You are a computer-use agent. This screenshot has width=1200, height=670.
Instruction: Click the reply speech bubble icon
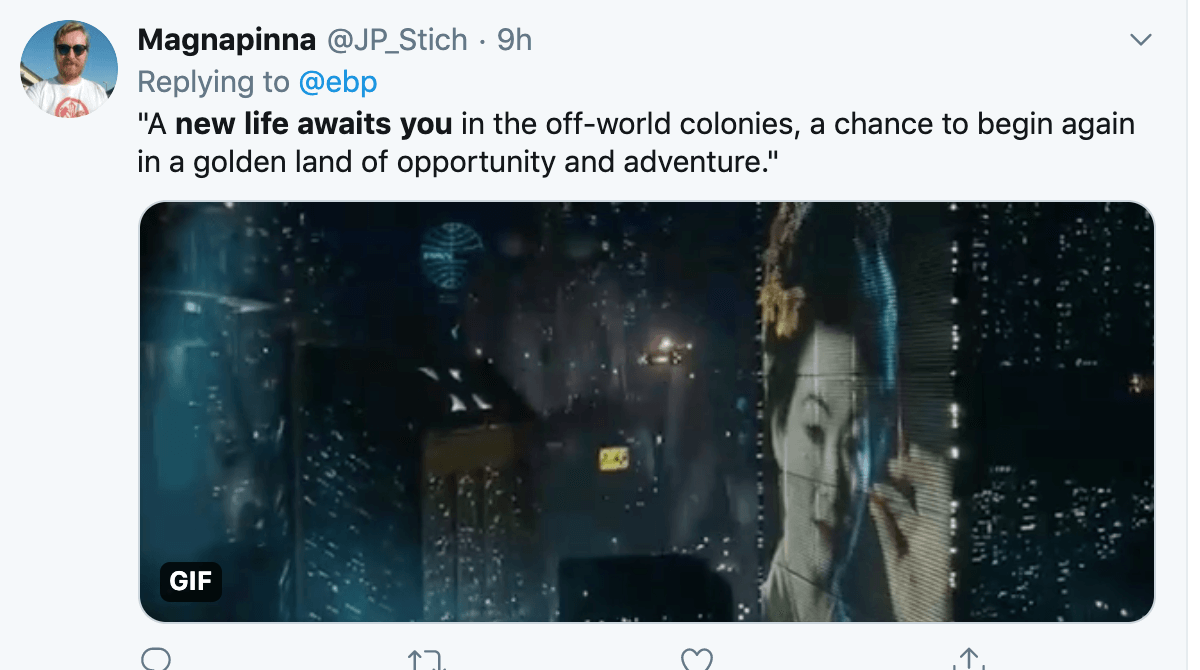[x=156, y=660]
